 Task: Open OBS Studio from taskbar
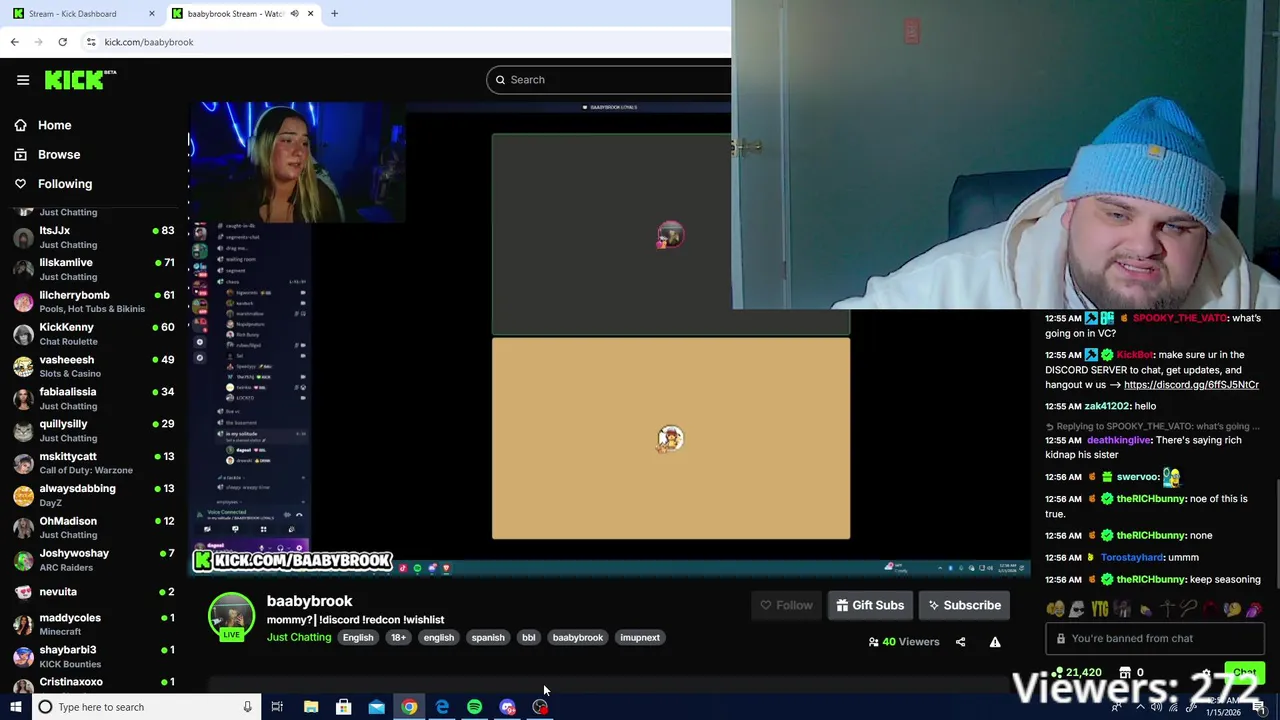[x=540, y=707]
